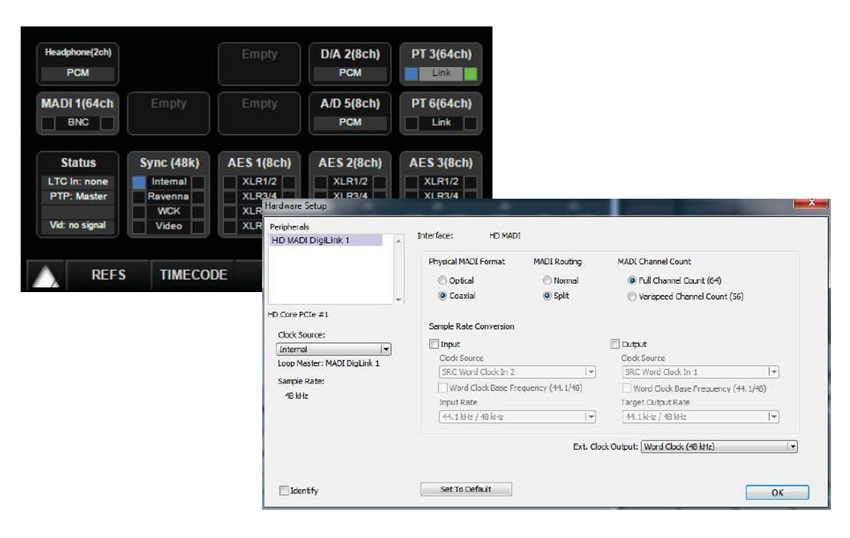Choose Ravenna as sync source
The height and width of the screenshot is (538, 850).
[169, 196]
